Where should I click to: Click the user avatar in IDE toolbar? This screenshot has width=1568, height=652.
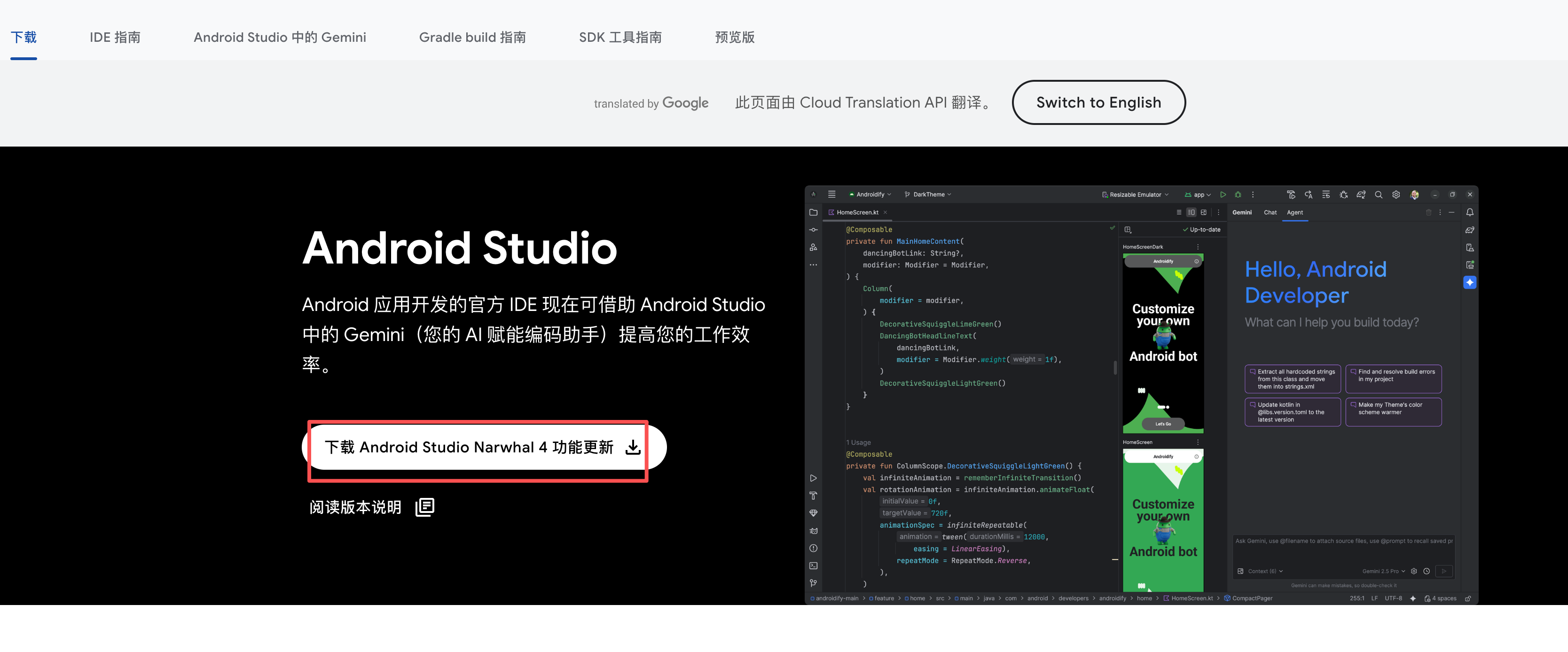1415,194
